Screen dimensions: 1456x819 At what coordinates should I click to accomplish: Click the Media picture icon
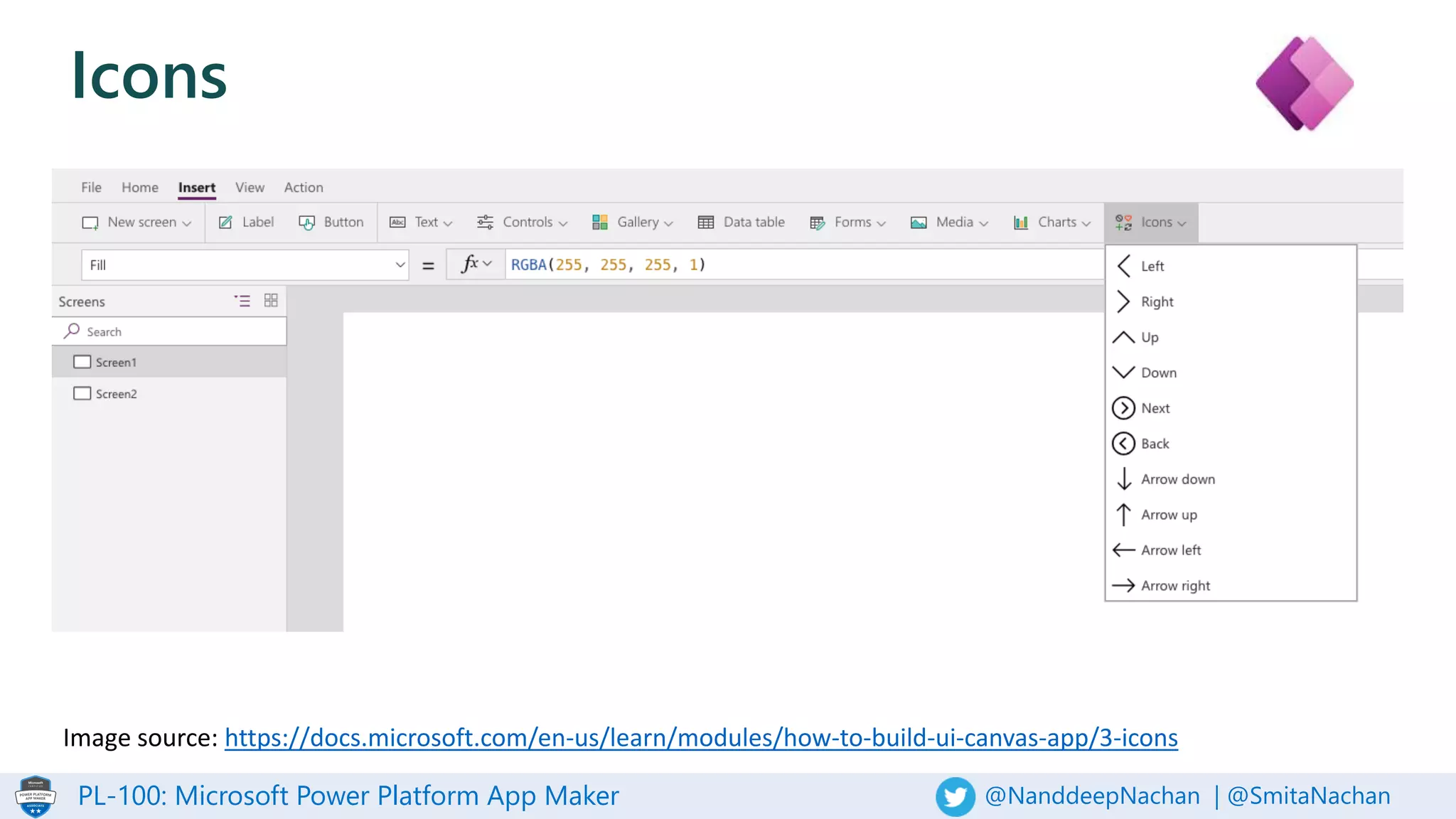[x=919, y=223]
